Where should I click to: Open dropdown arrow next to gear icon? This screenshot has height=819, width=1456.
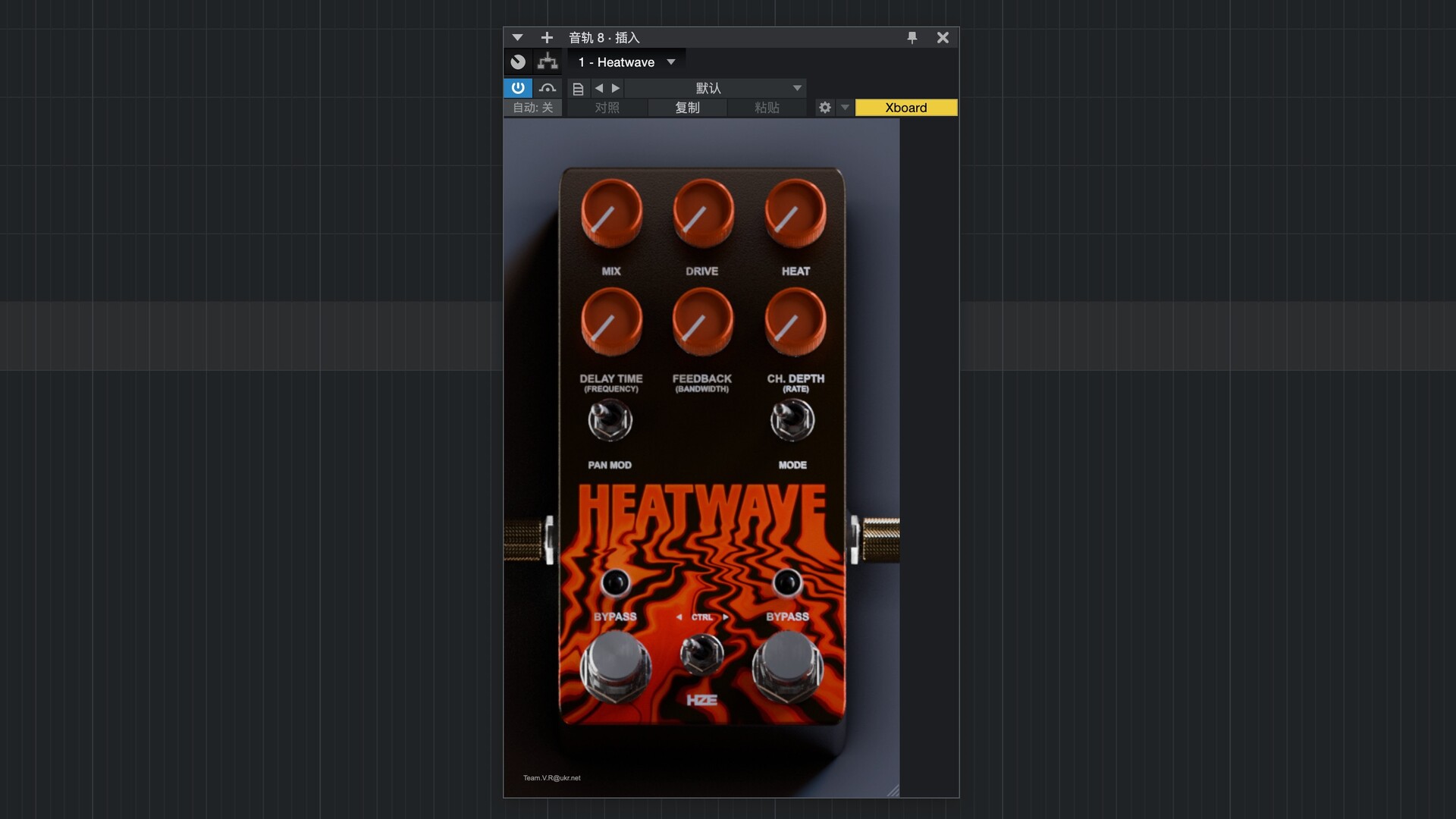[845, 108]
